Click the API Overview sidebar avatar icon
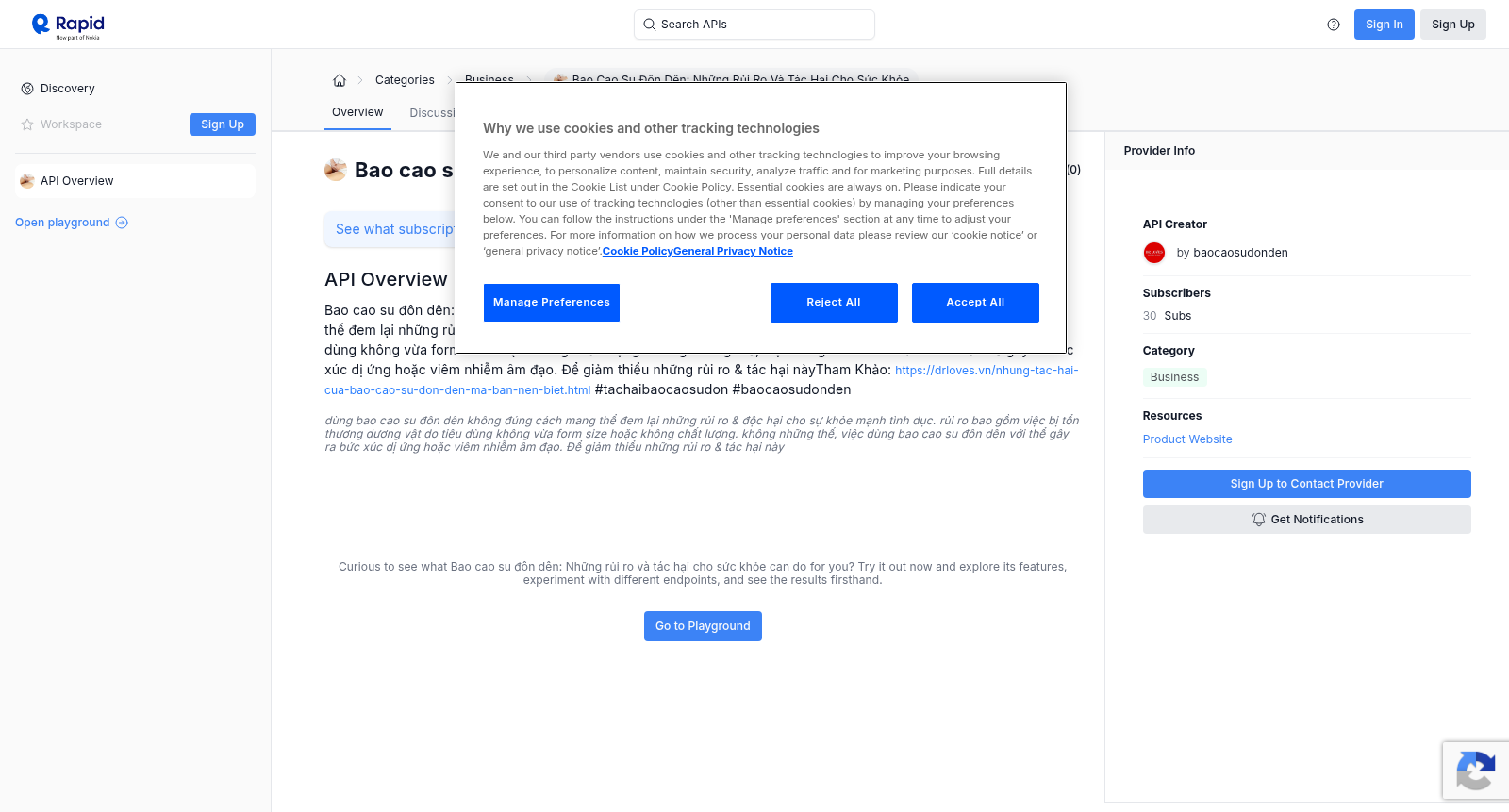This screenshot has width=1509, height=812. click(x=27, y=181)
